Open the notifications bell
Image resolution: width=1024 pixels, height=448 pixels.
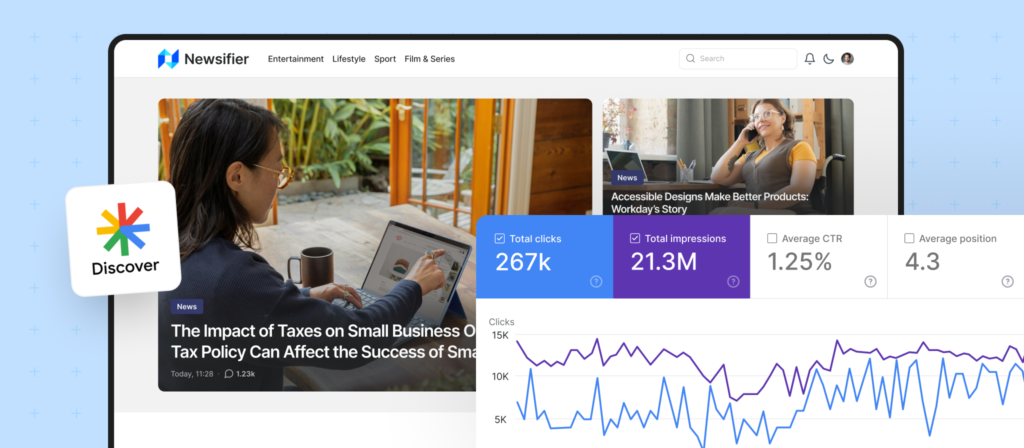[x=809, y=59]
